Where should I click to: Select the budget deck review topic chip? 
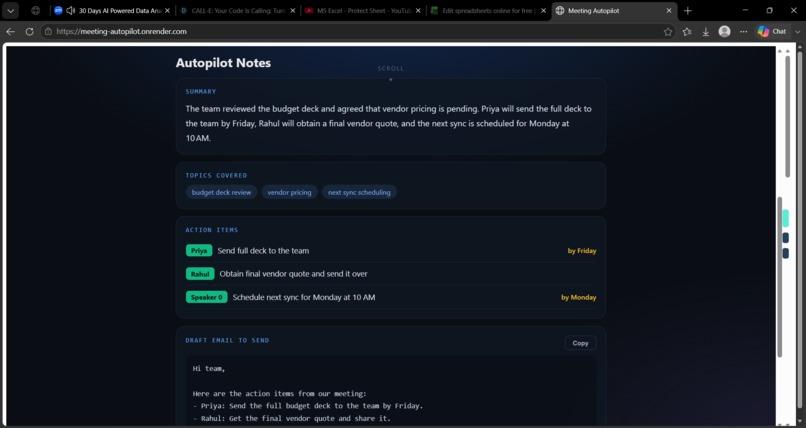[222, 192]
